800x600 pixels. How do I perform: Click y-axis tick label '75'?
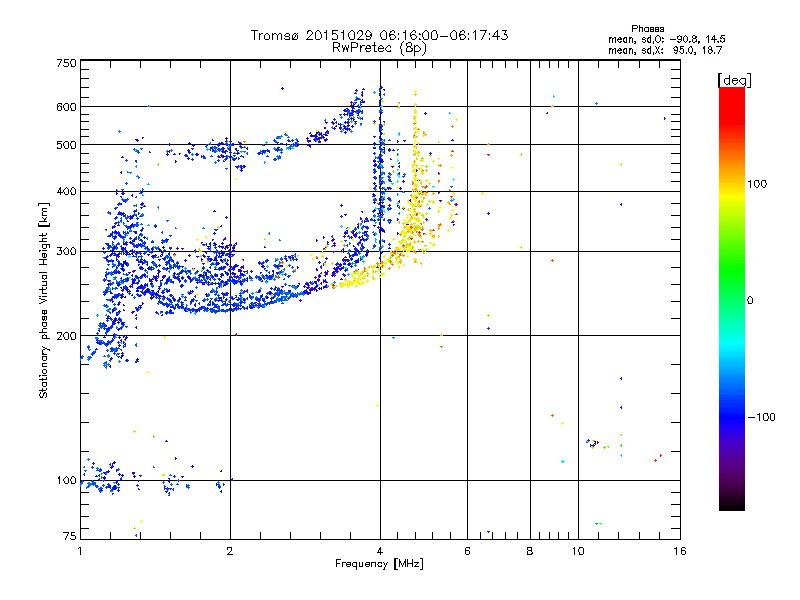click(70, 536)
